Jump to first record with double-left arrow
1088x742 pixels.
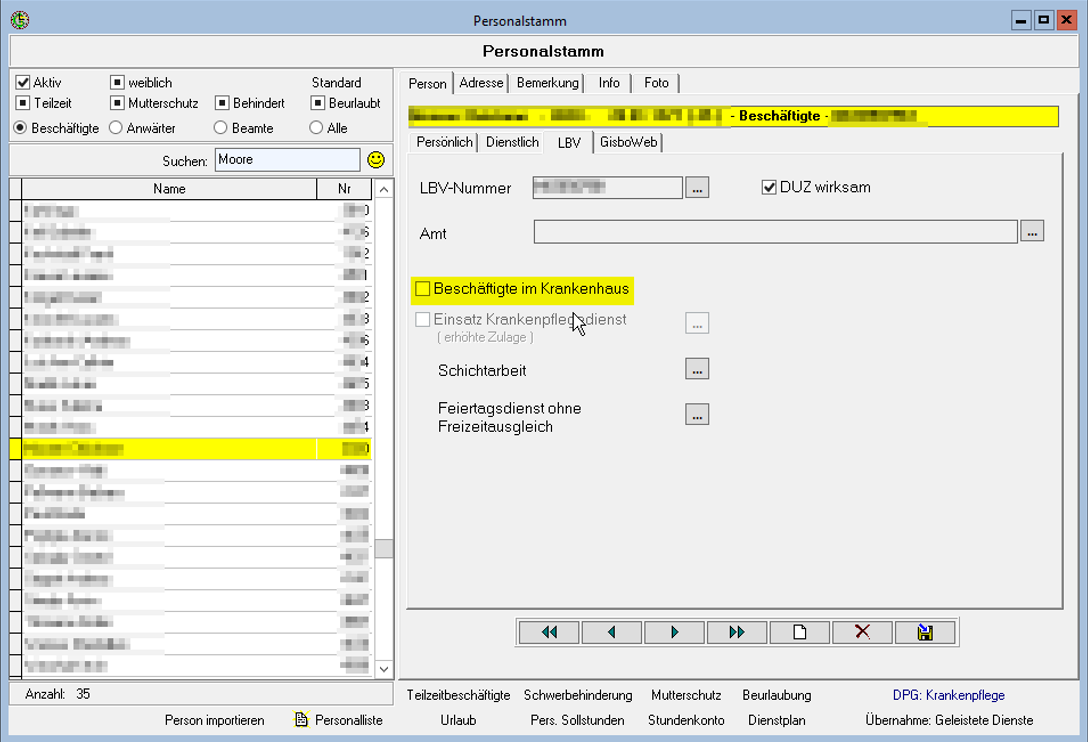coord(549,632)
